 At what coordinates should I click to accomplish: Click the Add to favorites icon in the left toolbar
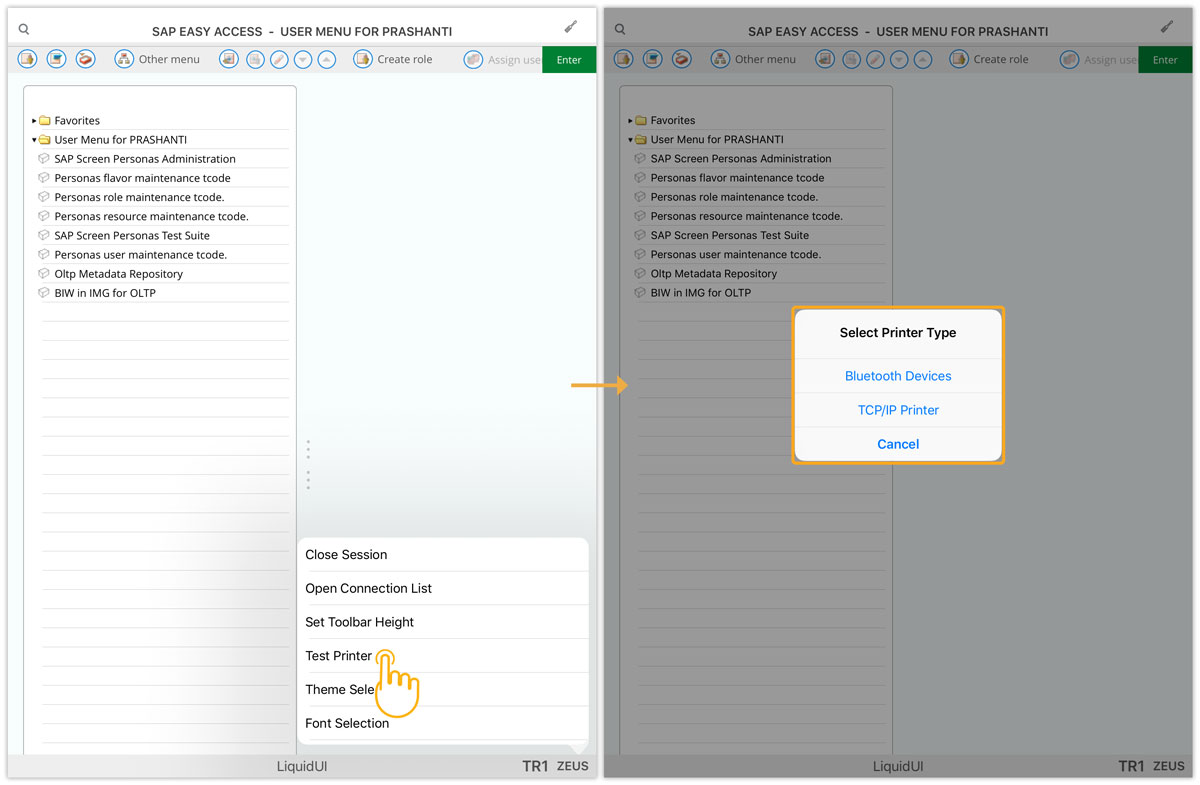229,59
